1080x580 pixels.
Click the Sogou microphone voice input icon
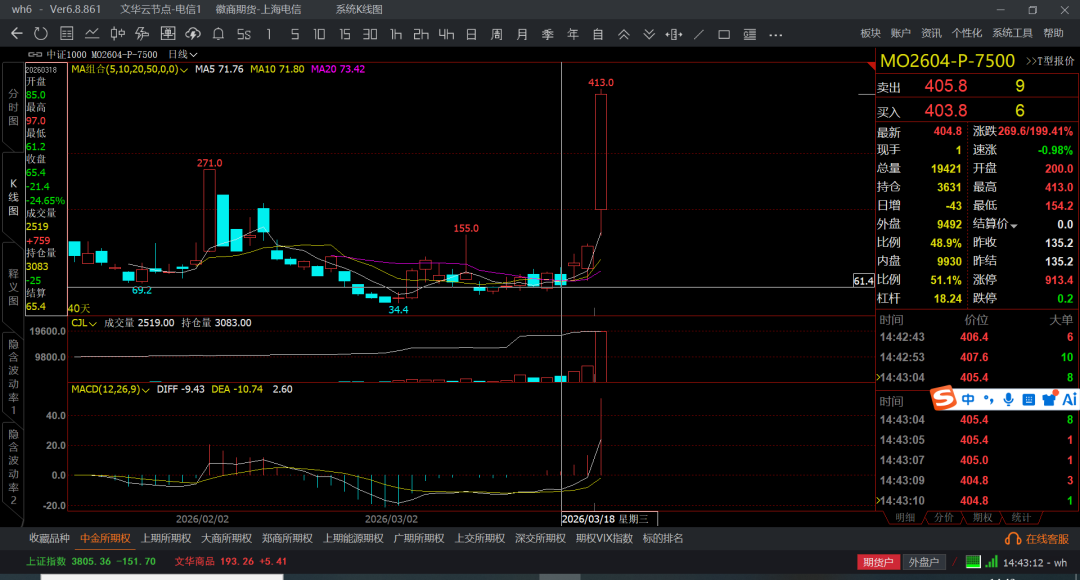(x=1008, y=399)
